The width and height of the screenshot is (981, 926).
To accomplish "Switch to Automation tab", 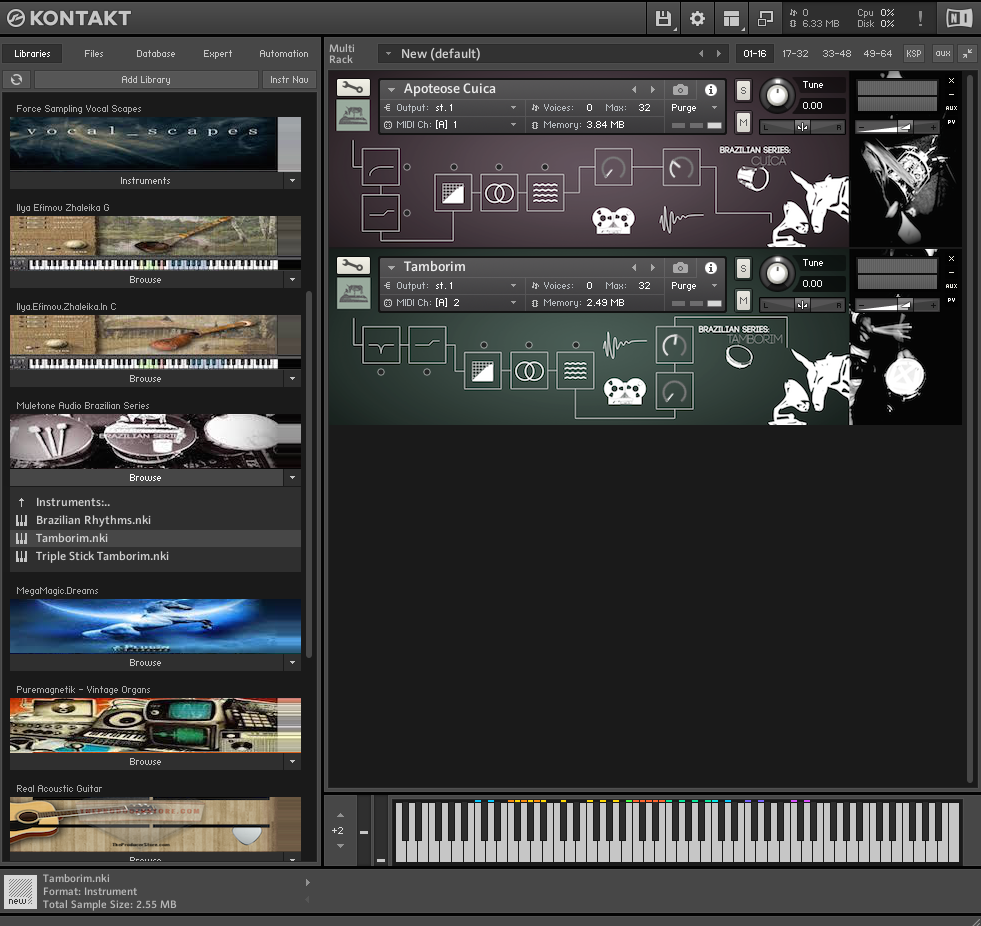I will (x=284, y=54).
